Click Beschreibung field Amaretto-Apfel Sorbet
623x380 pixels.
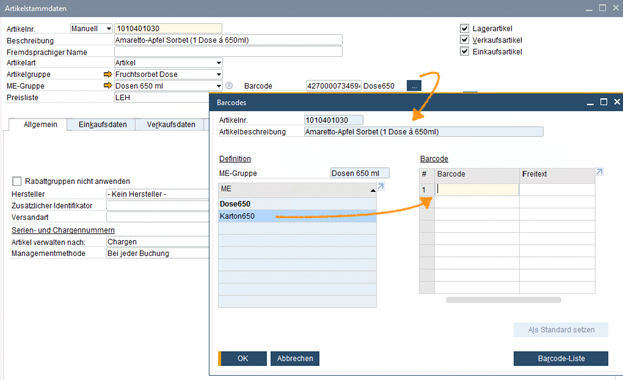[x=228, y=40]
